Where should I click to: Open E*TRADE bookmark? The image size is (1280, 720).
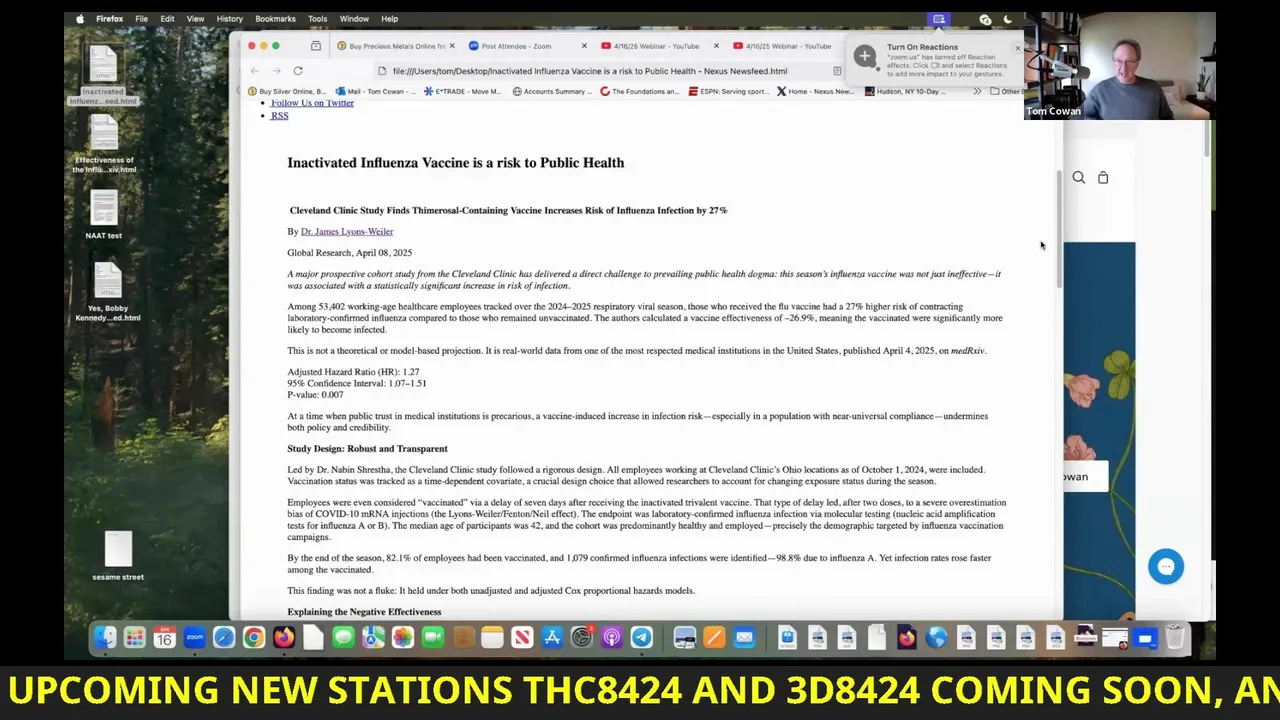tap(463, 91)
